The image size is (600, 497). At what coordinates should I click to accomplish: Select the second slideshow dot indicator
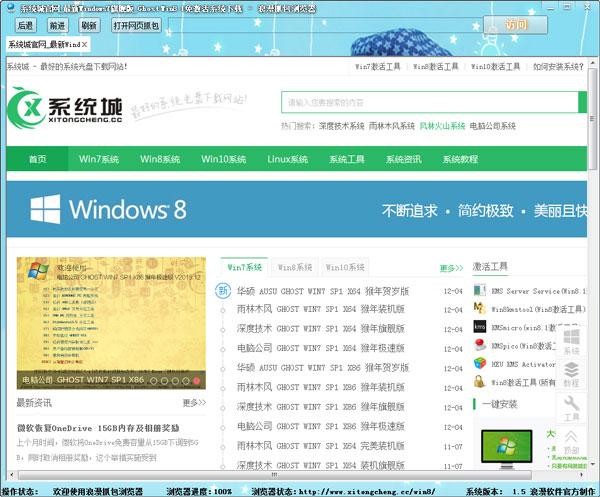tap(165, 381)
